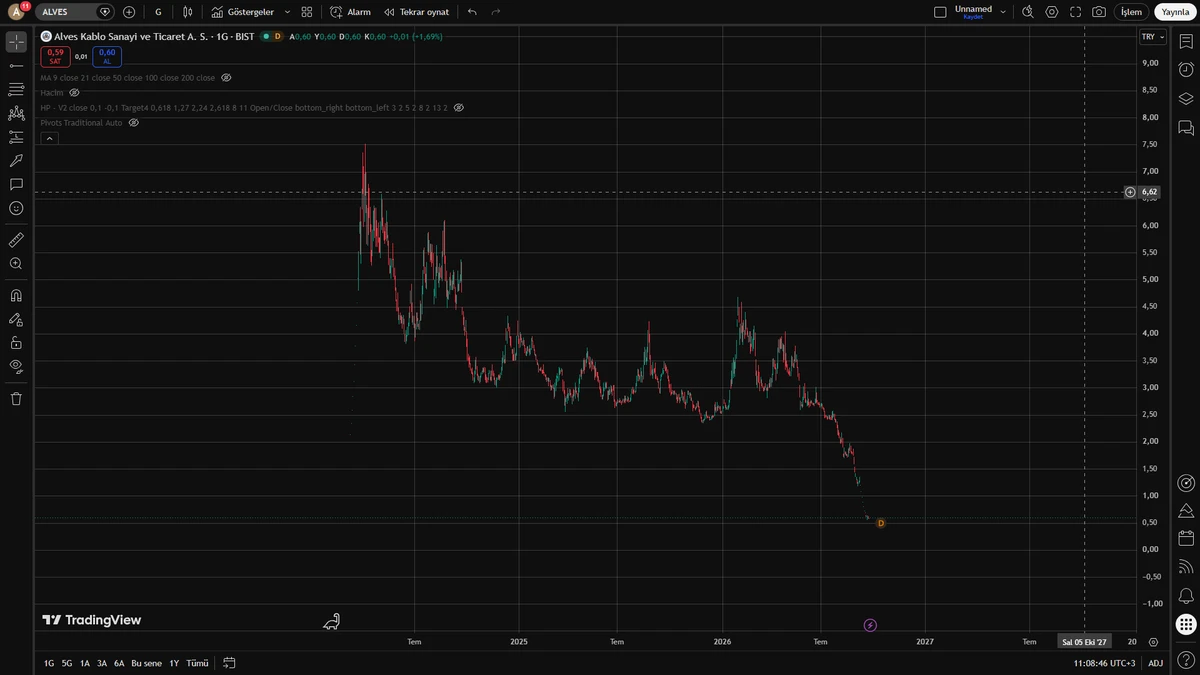Toggle visibility of the Hacim indicator
The width and height of the screenshot is (1200, 675).
pos(74,92)
